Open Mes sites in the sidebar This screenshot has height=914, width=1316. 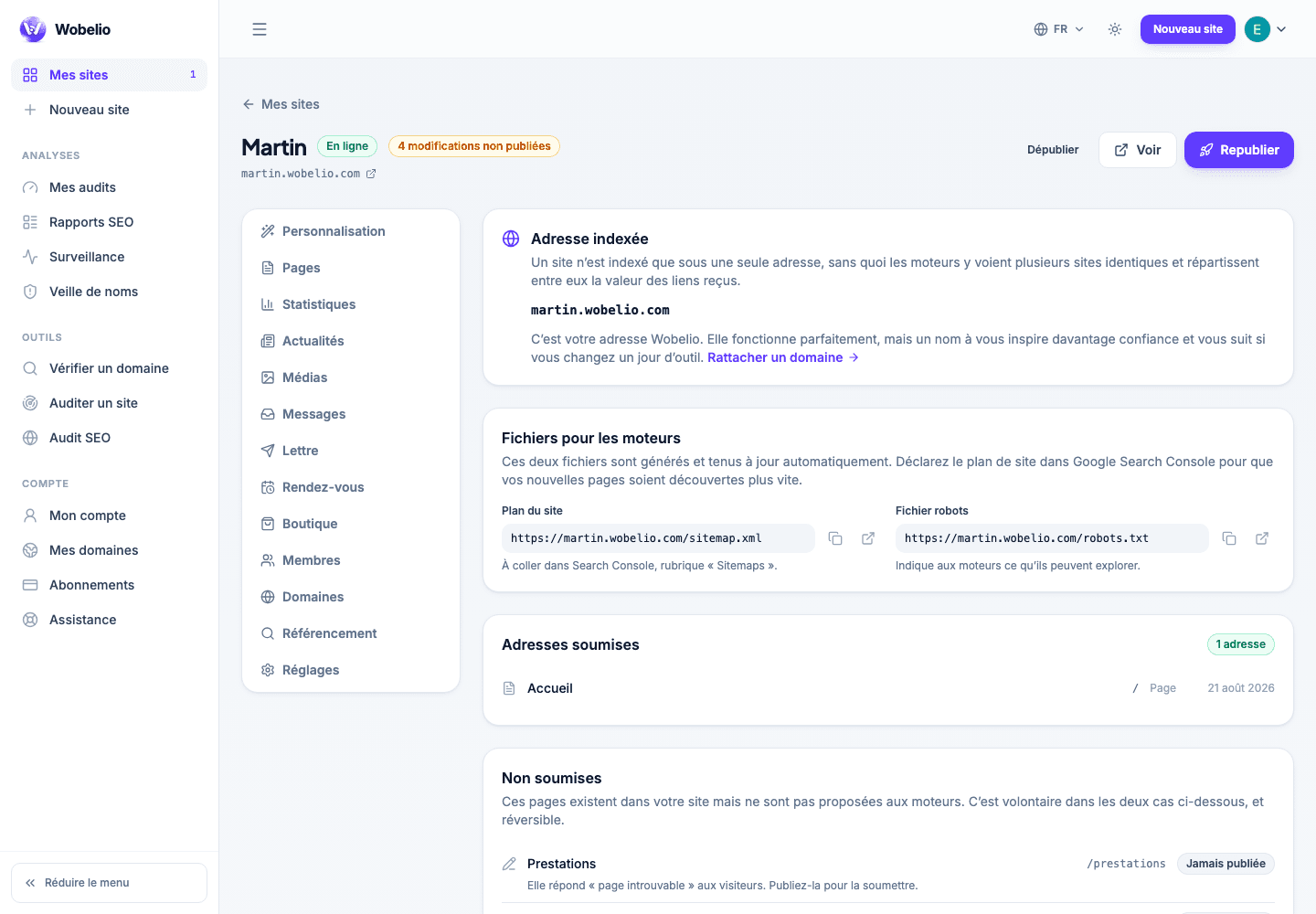pos(109,75)
